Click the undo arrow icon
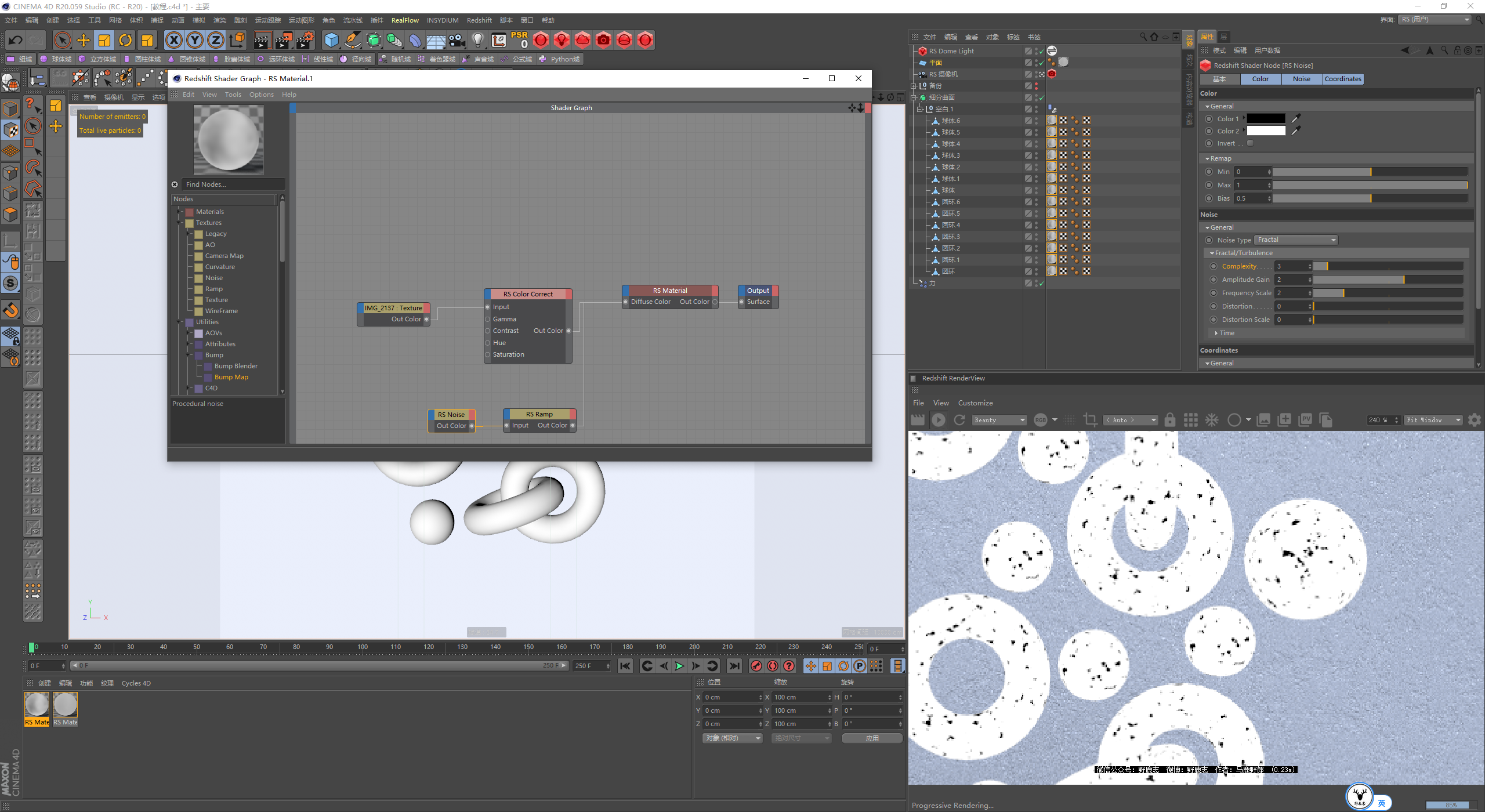Image resolution: width=1485 pixels, height=812 pixels. coord(16,40)
